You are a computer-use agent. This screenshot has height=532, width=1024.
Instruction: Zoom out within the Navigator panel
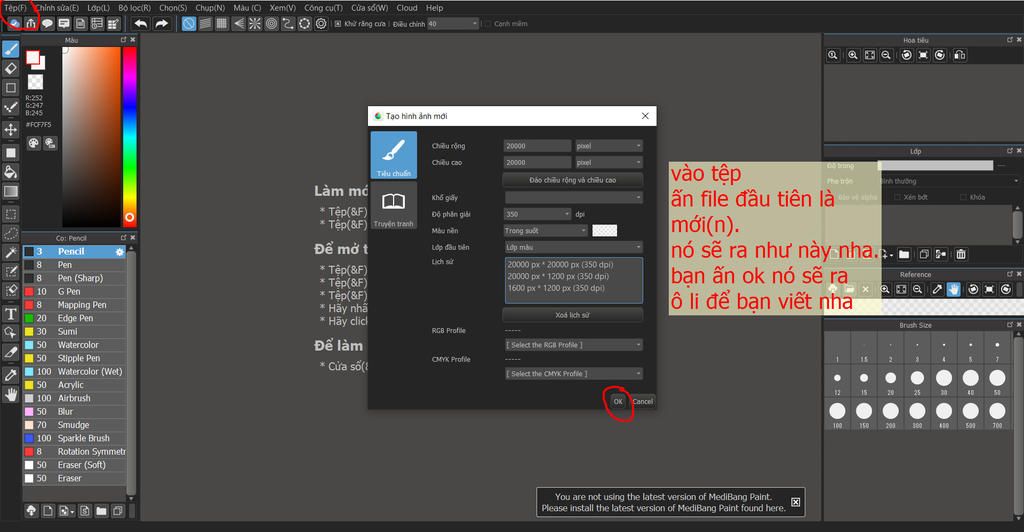click(886, 55)
